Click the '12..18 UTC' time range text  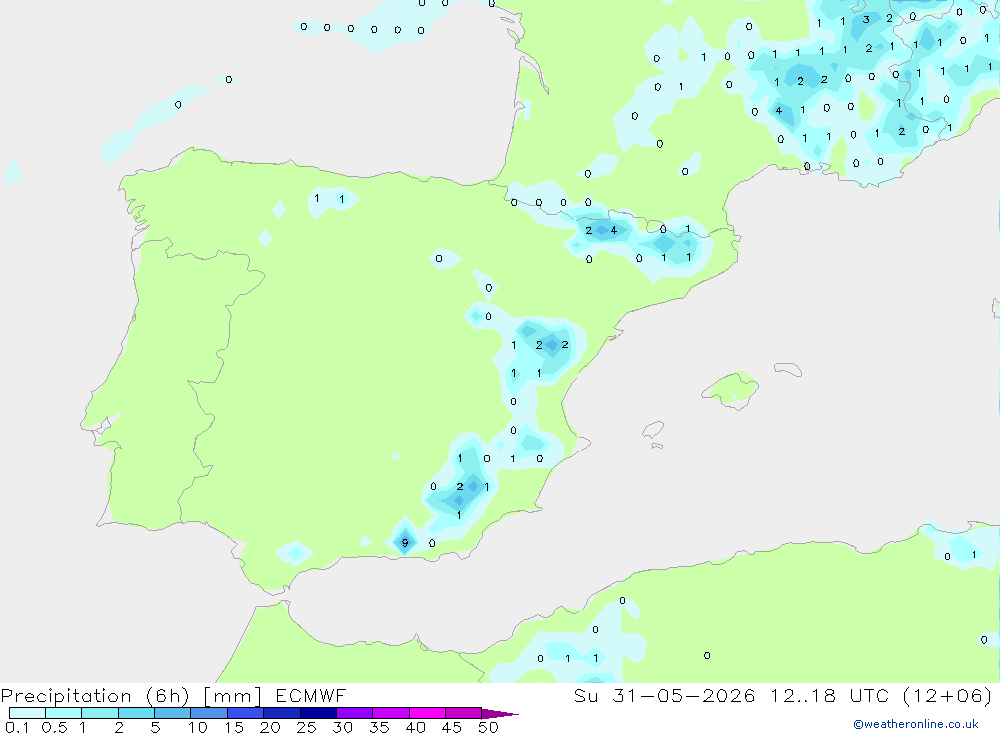pos(830,696)
